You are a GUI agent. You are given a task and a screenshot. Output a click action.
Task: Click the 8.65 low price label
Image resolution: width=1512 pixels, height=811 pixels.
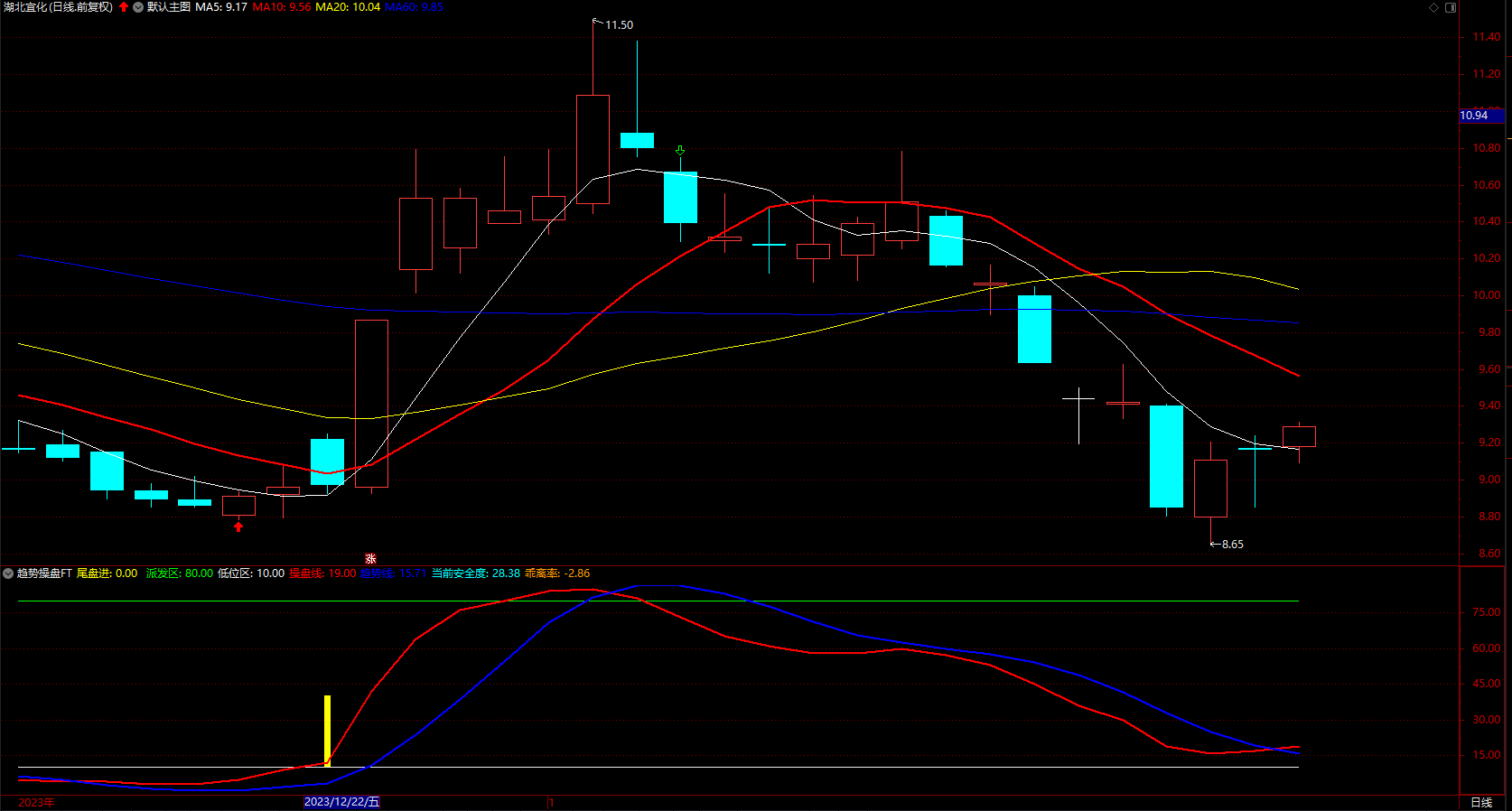pyautogui.click(x=1232, y=545)
